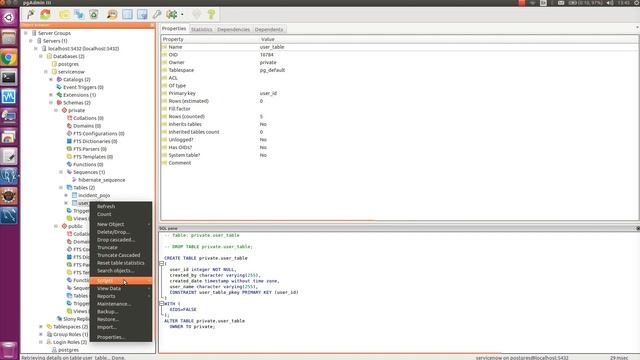Click the maintenance wrench toolbar icon

157,14
